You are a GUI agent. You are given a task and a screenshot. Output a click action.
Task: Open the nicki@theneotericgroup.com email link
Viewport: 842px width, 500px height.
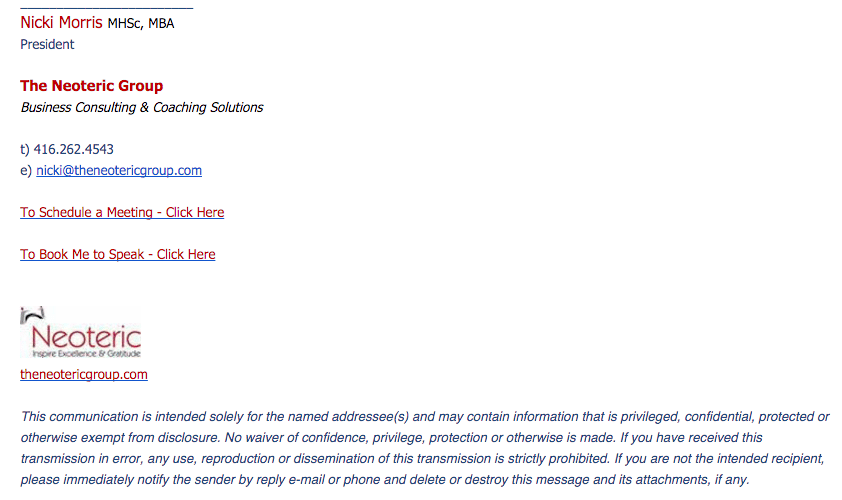pos(119,170)
